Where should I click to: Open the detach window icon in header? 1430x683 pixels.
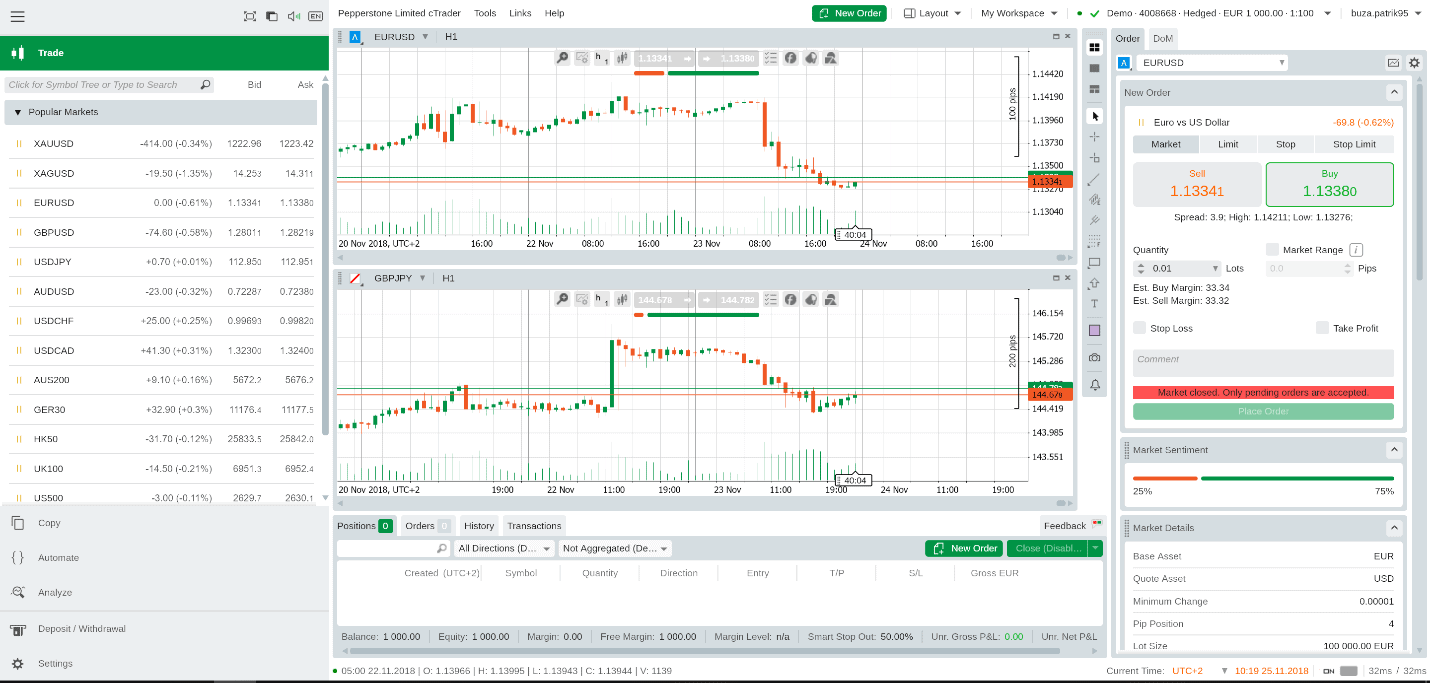[x=272, y=16]
